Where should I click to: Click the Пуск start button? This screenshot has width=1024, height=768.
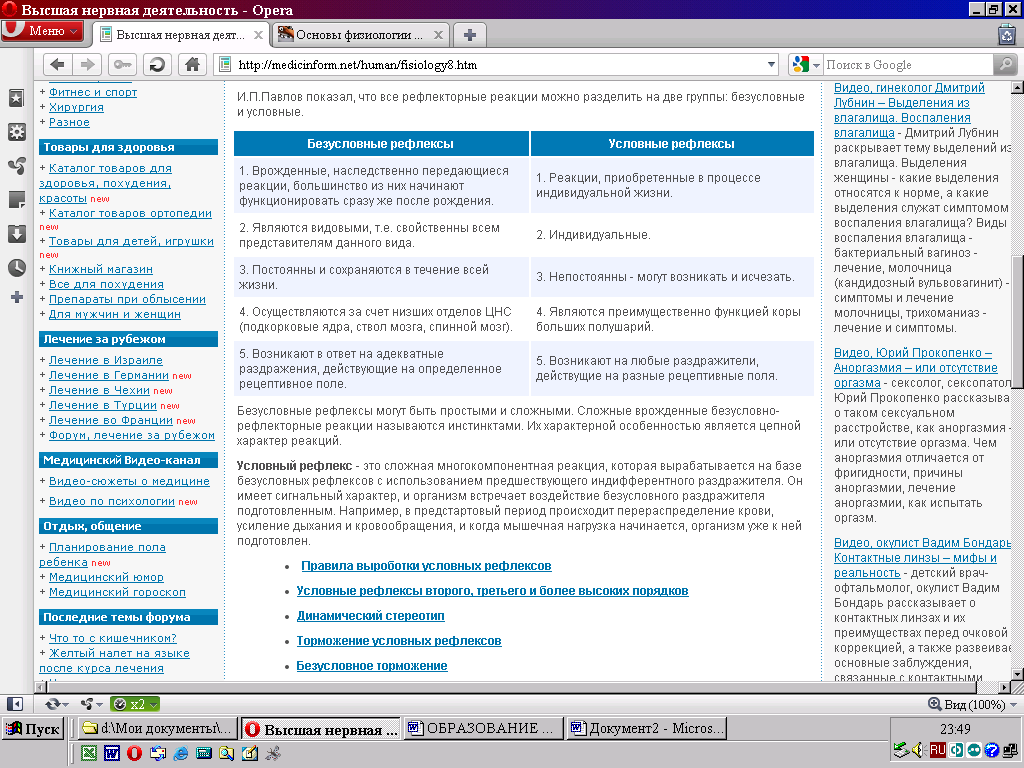[33, 728]
